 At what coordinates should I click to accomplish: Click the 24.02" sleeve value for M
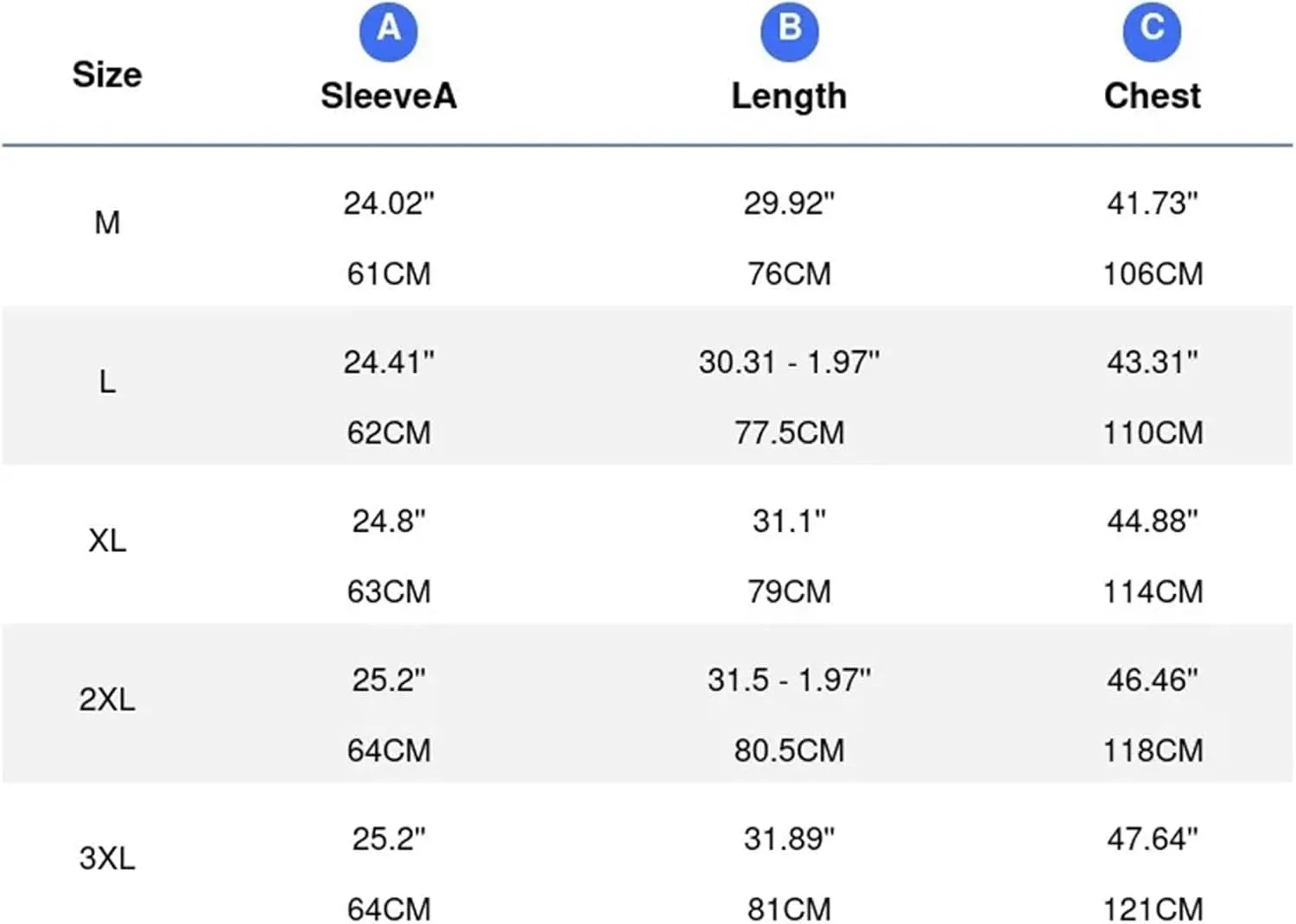pos(389,204)
